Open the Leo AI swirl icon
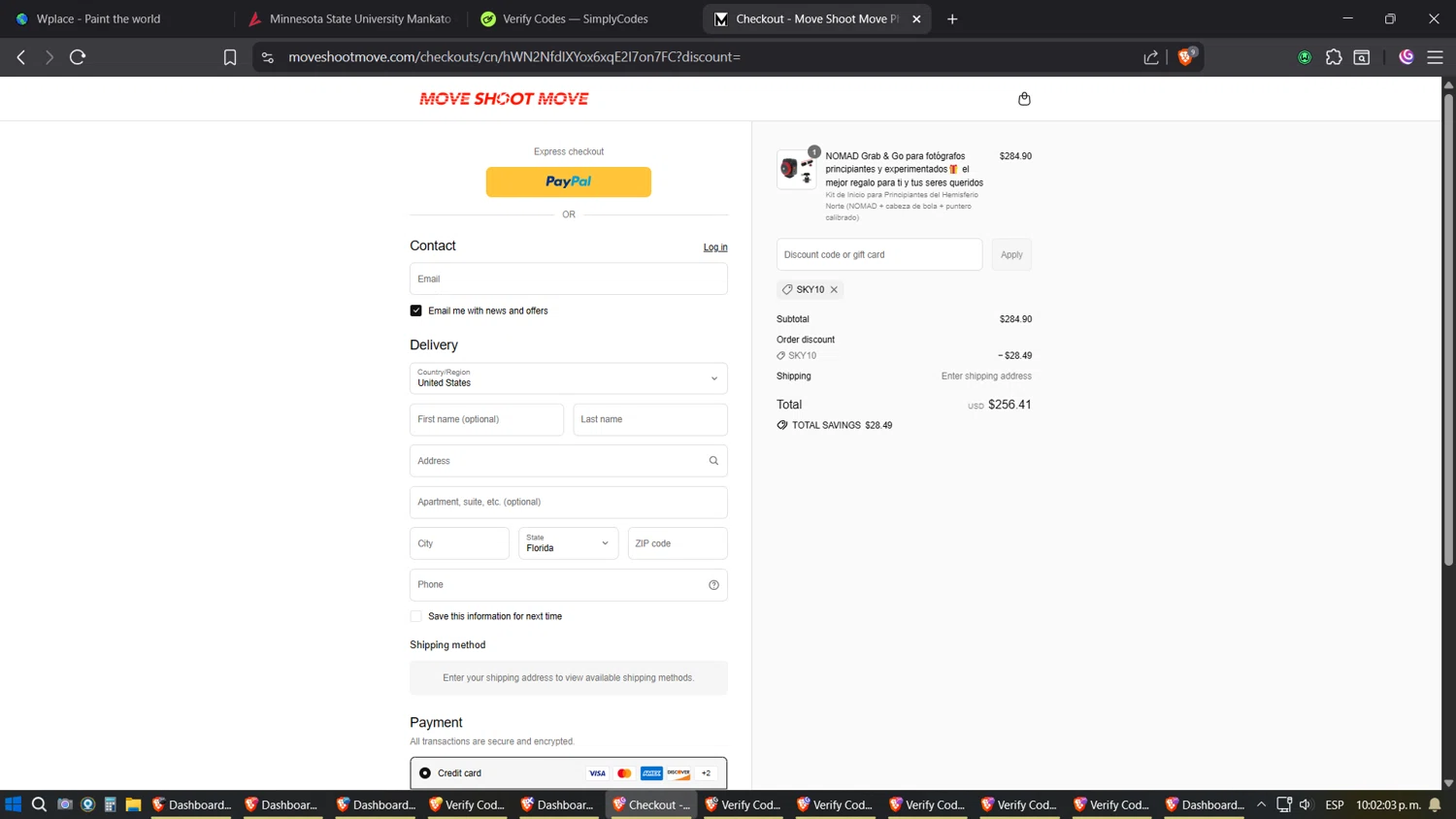This screenshot has width=1456, height=819. coord(1406,57)
